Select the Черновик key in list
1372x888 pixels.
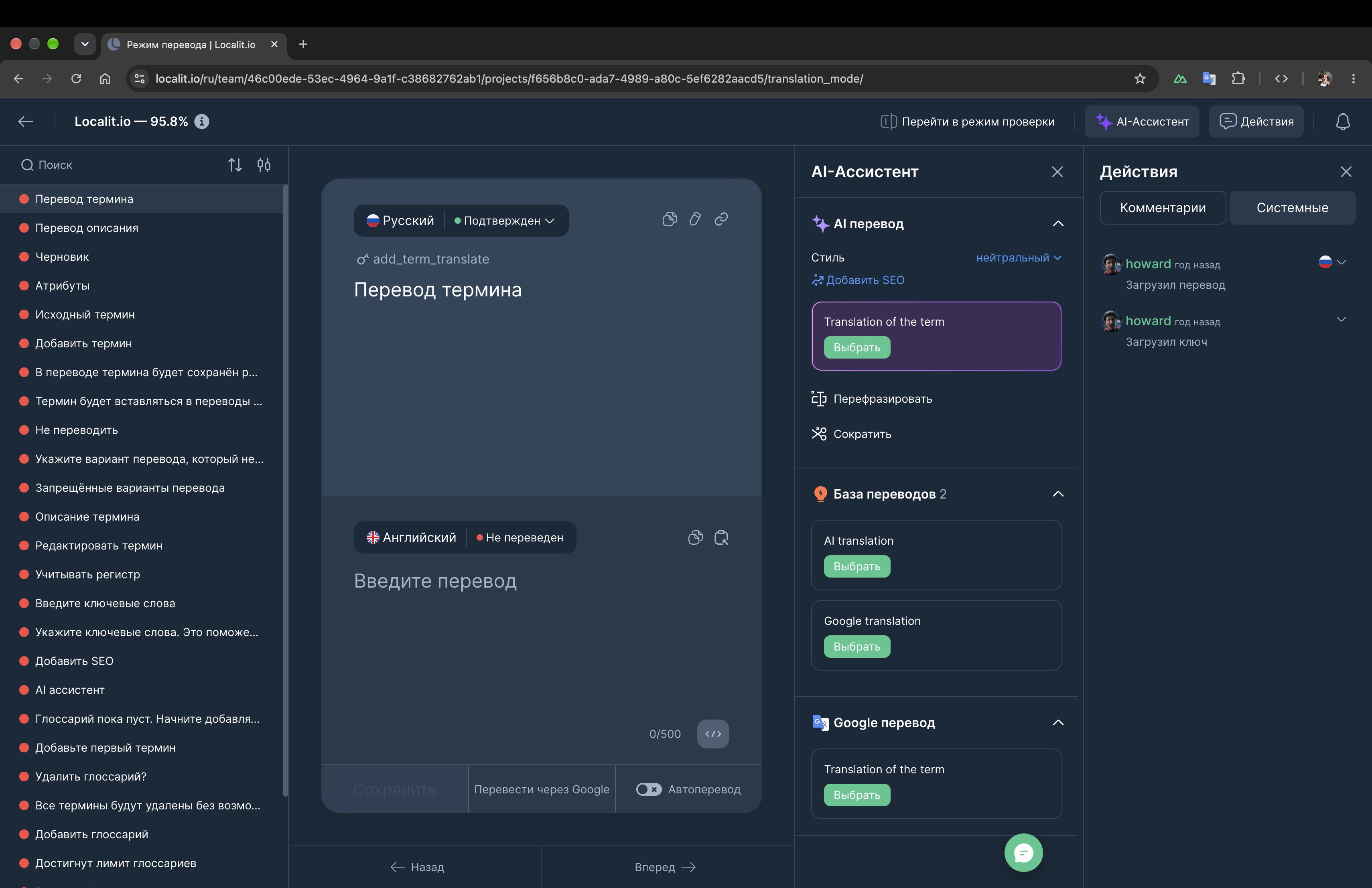(141, 257)
